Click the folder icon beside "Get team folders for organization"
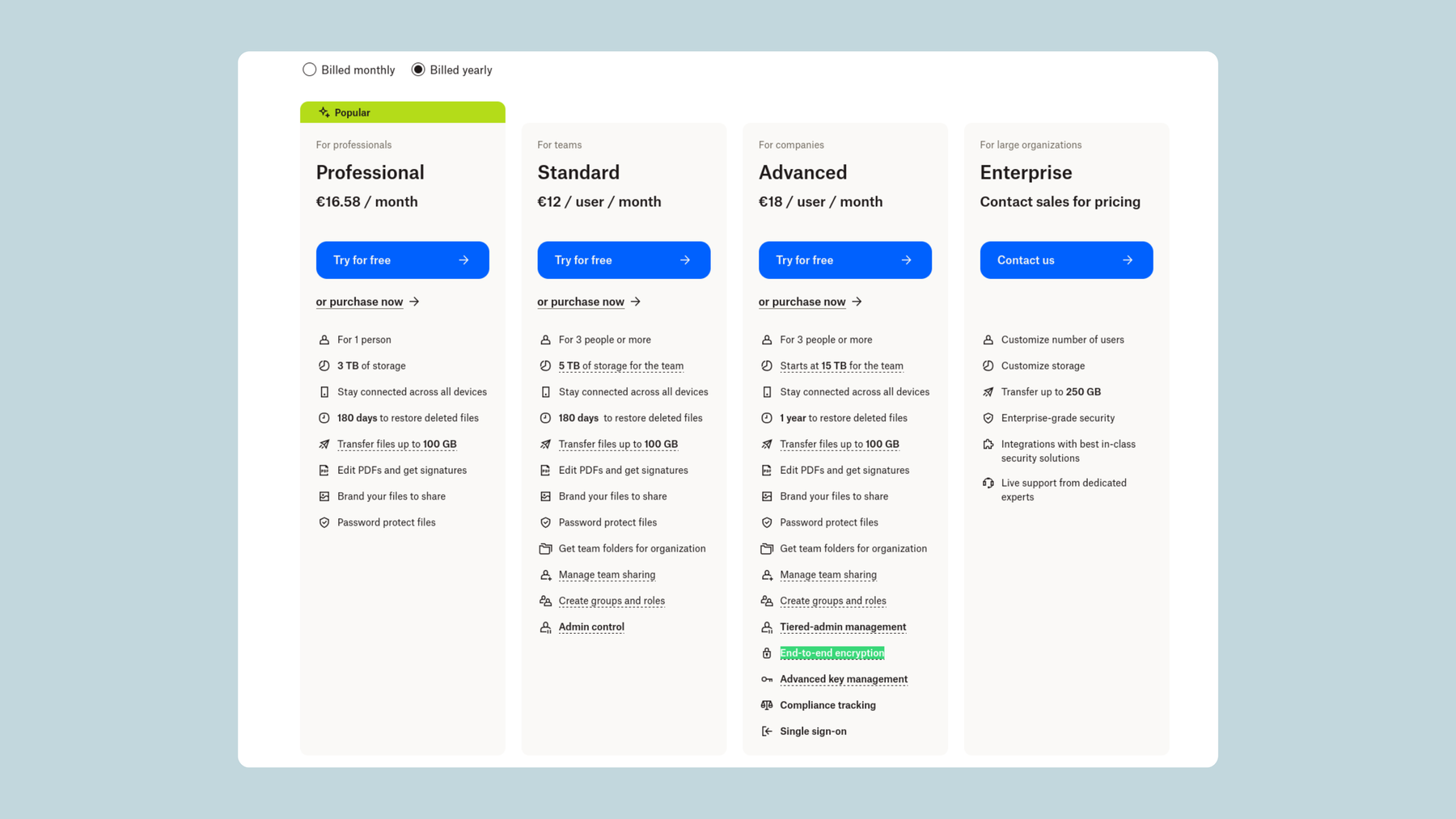1456x819 pixels. coord(767,548)
